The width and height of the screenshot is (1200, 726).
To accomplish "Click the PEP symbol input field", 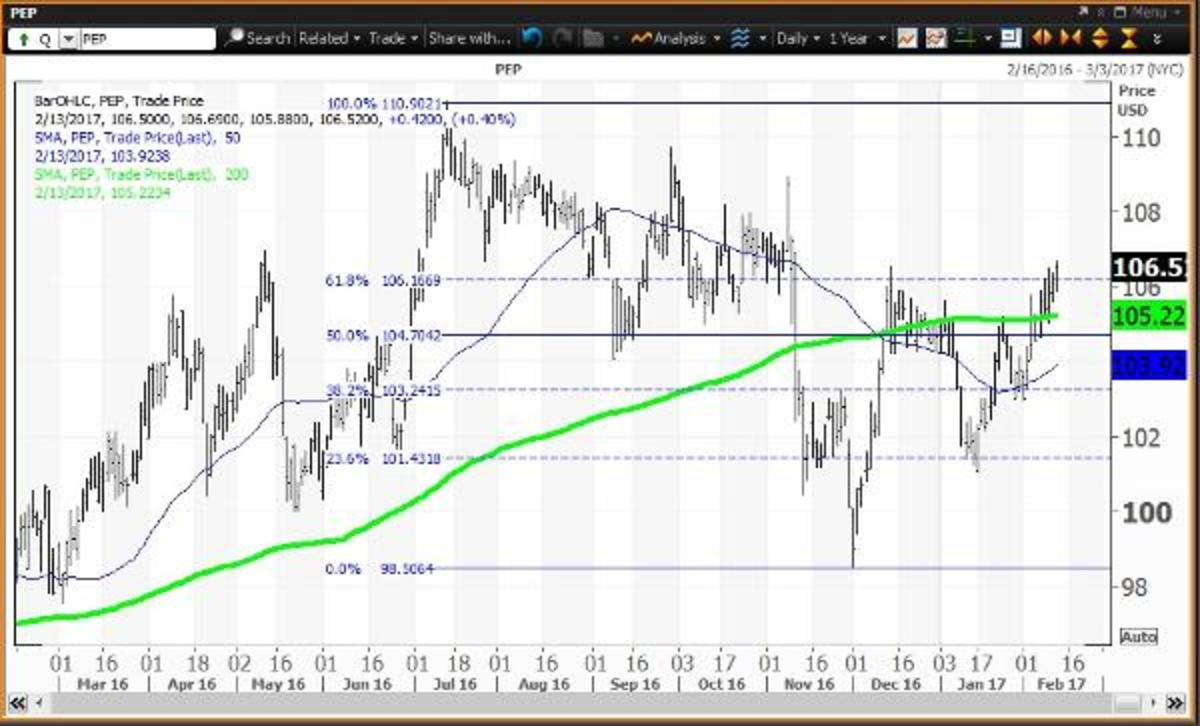I will (147, 39).
